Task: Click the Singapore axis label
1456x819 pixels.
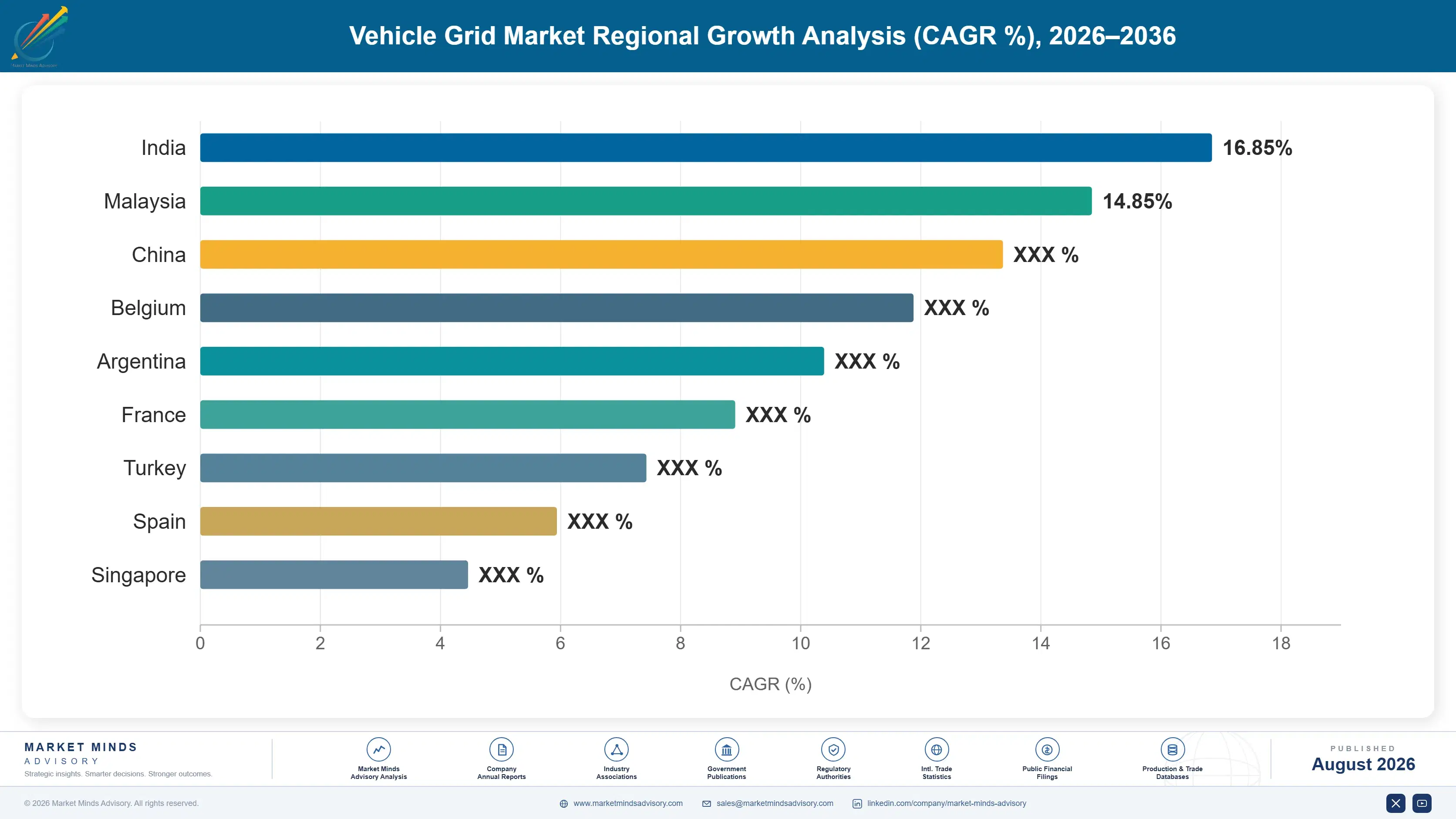Action: click(x=138, y=575)
